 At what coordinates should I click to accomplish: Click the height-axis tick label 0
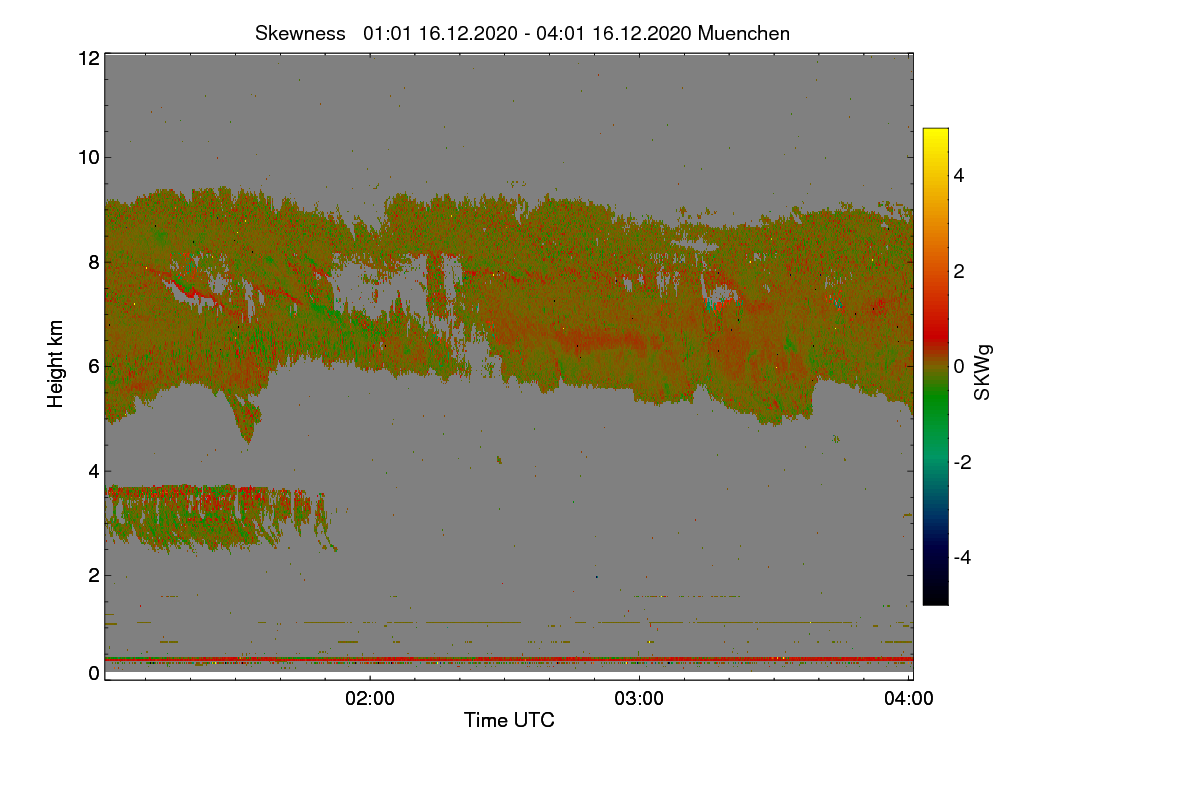(x=94, y=673)
